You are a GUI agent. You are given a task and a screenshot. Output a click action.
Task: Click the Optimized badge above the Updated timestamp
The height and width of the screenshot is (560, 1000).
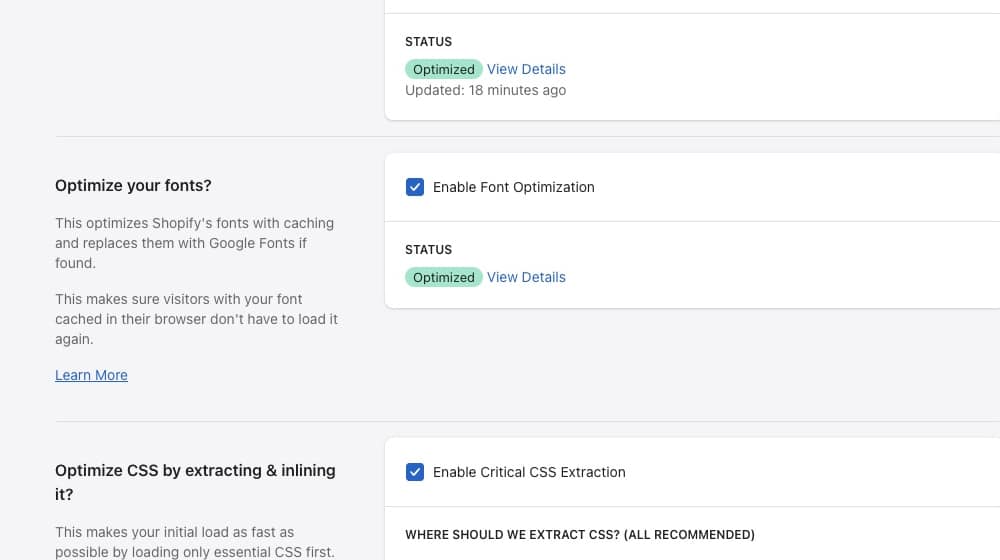(x=443, y=69)
